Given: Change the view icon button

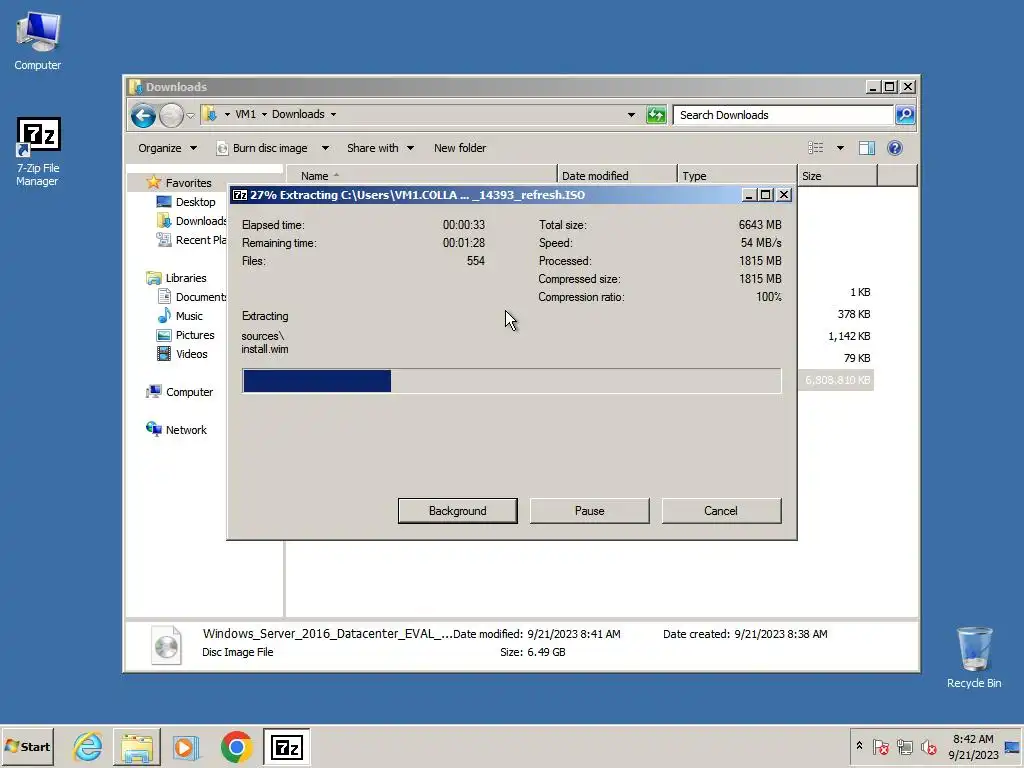Looking at the screenshot, I should point(816,148).
